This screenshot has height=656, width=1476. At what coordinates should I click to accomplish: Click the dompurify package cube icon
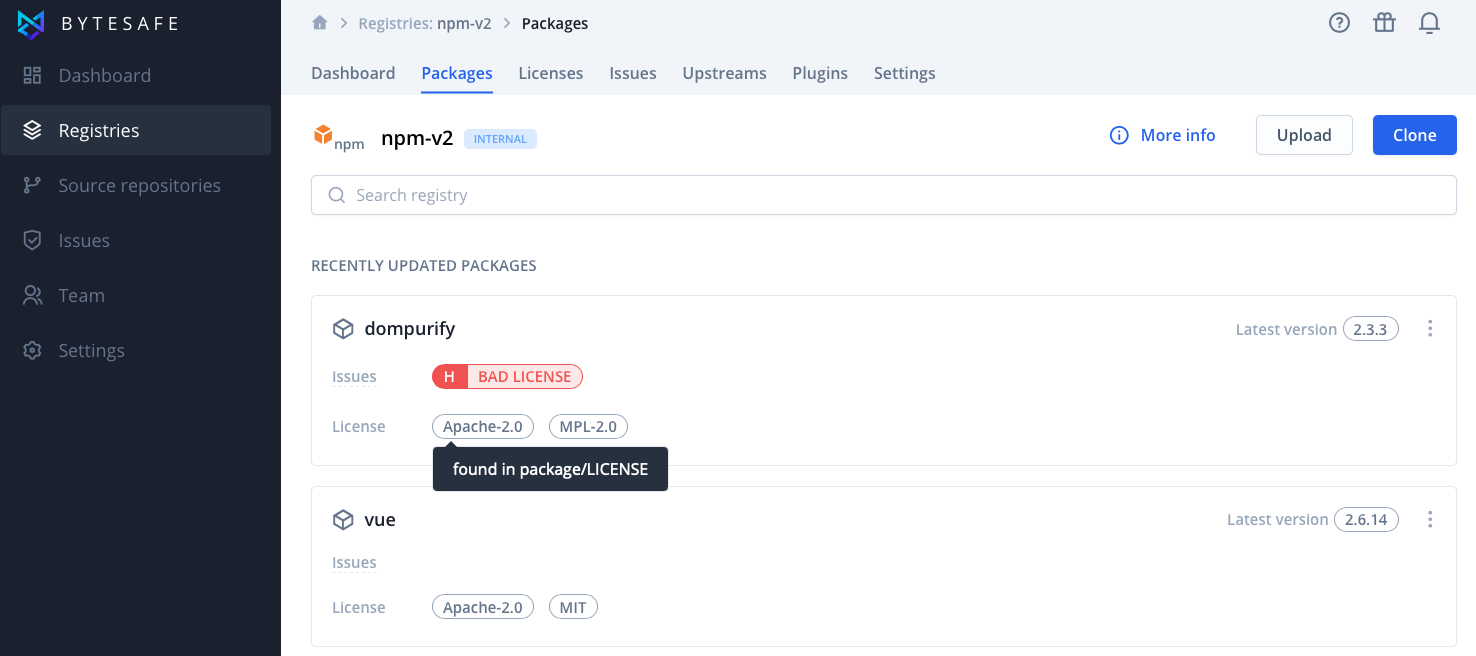click(343, 329)
